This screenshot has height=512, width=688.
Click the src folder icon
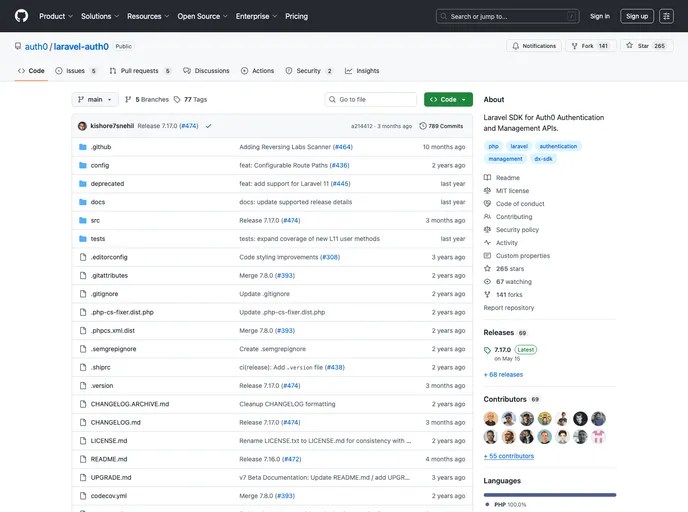(82, 220)
